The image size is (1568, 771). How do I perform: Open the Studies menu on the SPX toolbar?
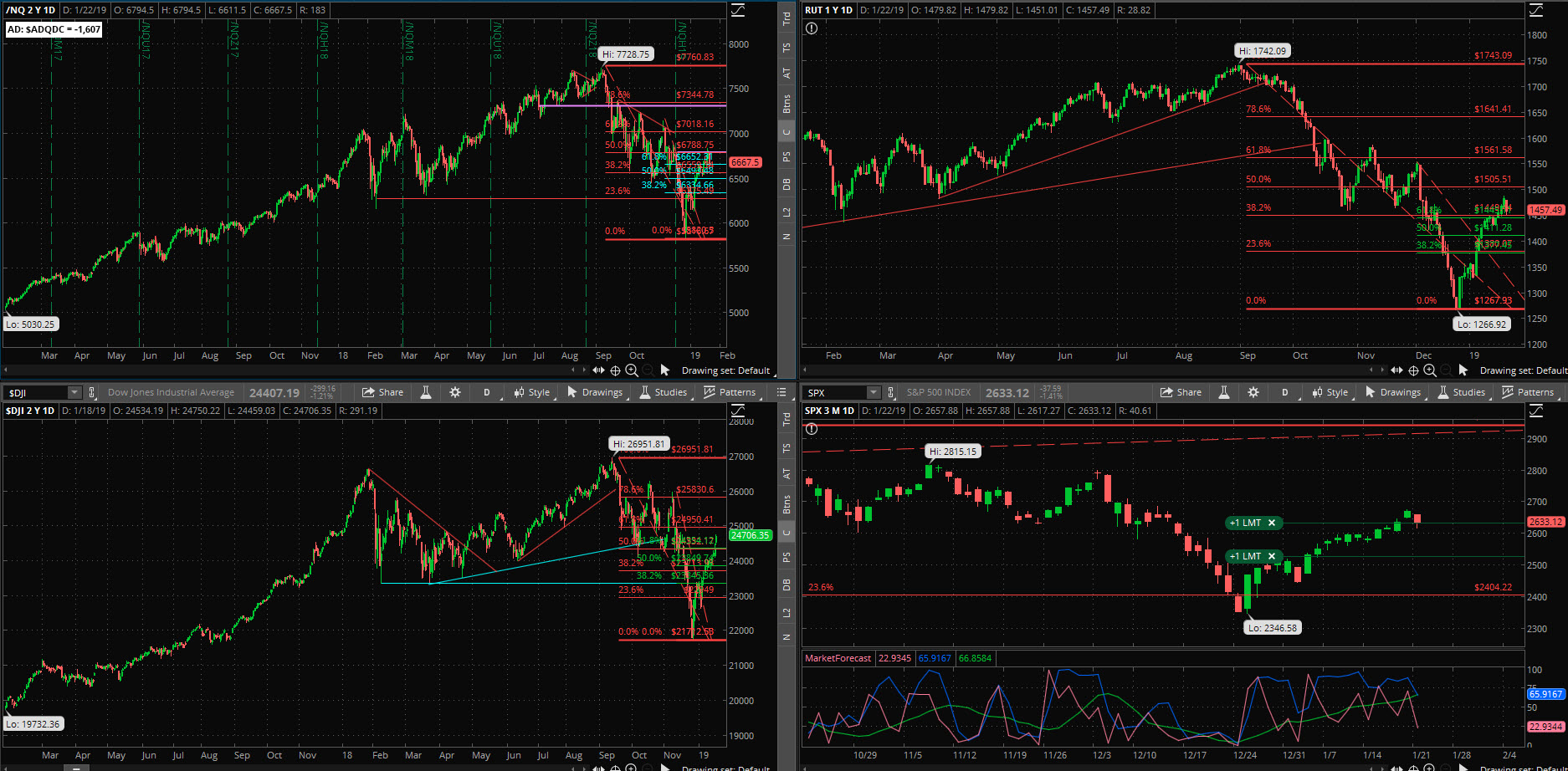(1461, 392)
